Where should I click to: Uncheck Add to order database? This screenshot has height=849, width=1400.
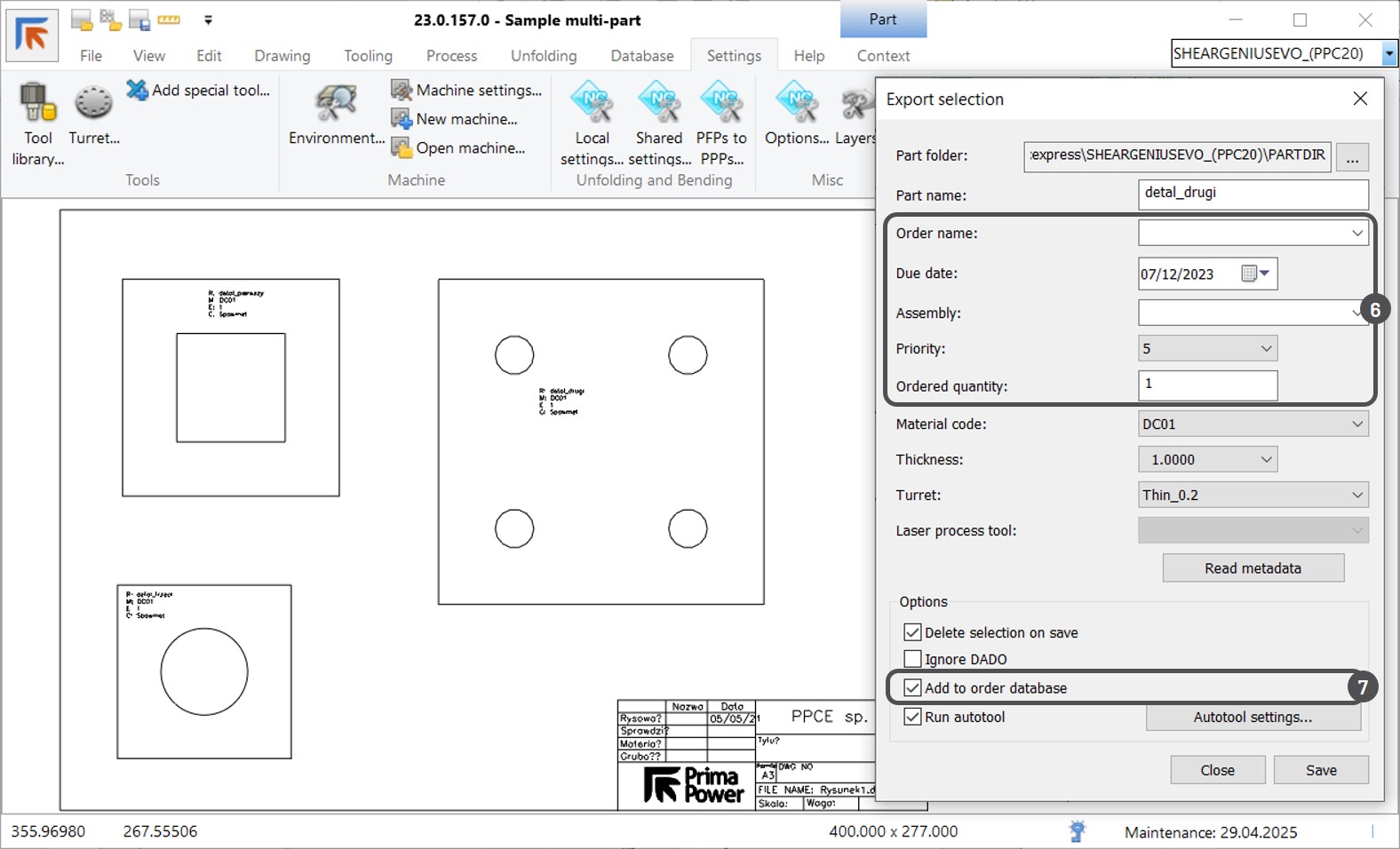coord(912,688)
